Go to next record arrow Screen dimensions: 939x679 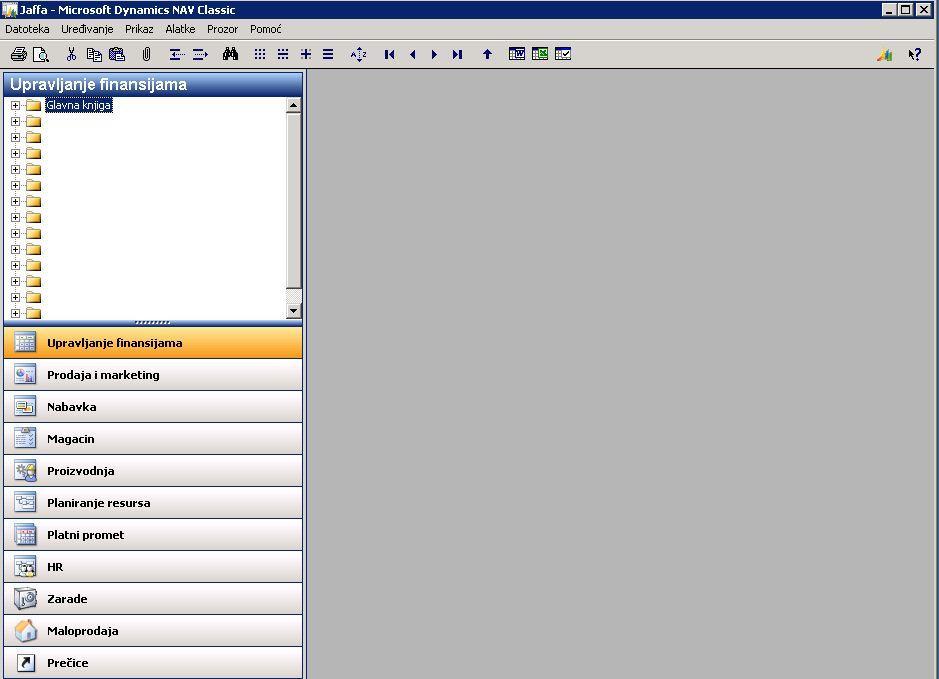(434, 54)
